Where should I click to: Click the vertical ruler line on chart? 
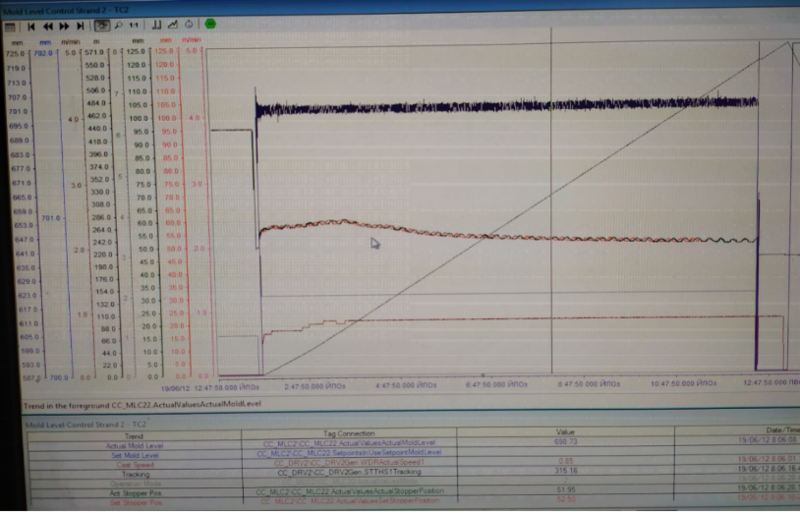coord(552,200)
